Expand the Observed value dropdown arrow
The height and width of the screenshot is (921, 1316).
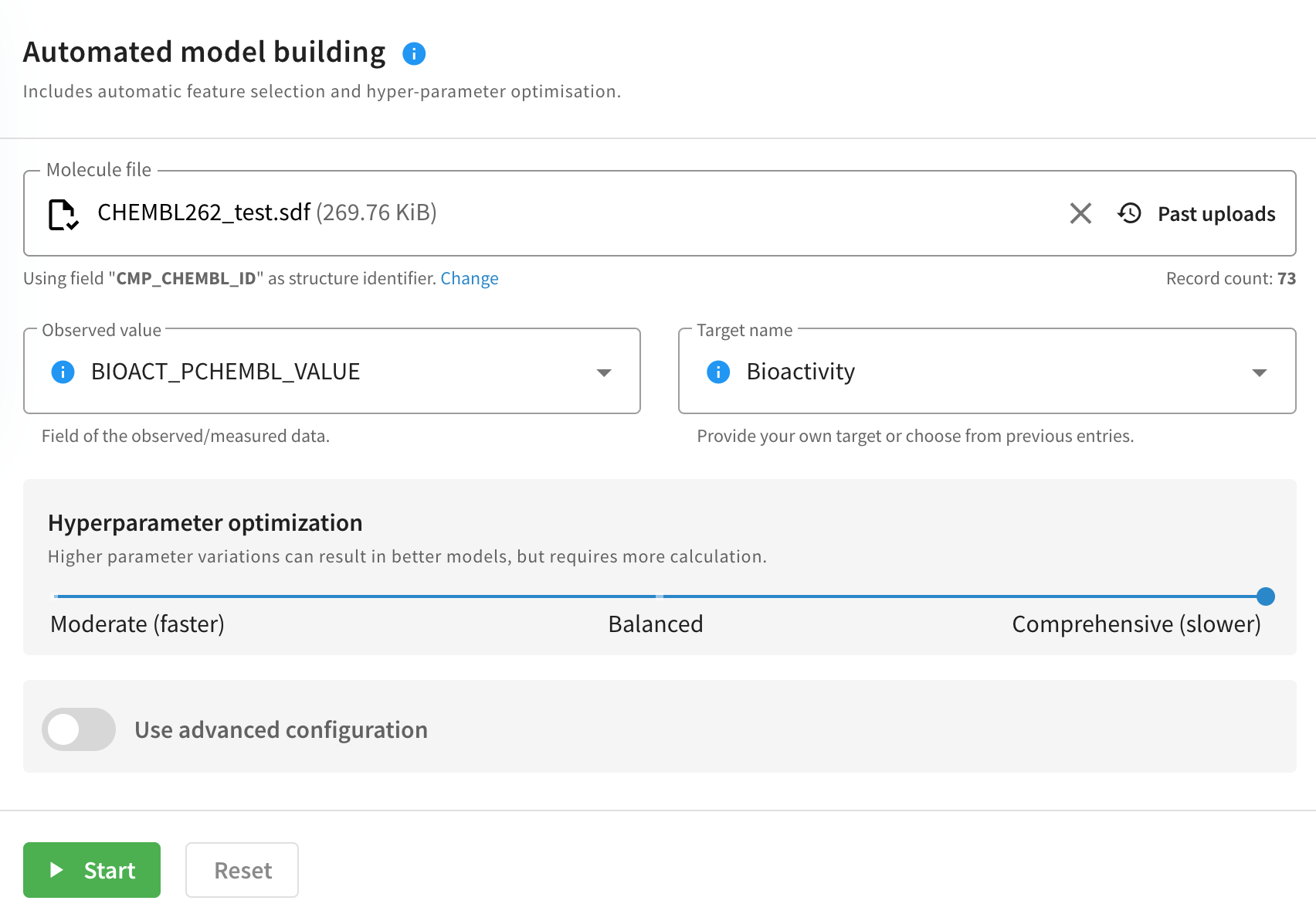coord(604,372)
